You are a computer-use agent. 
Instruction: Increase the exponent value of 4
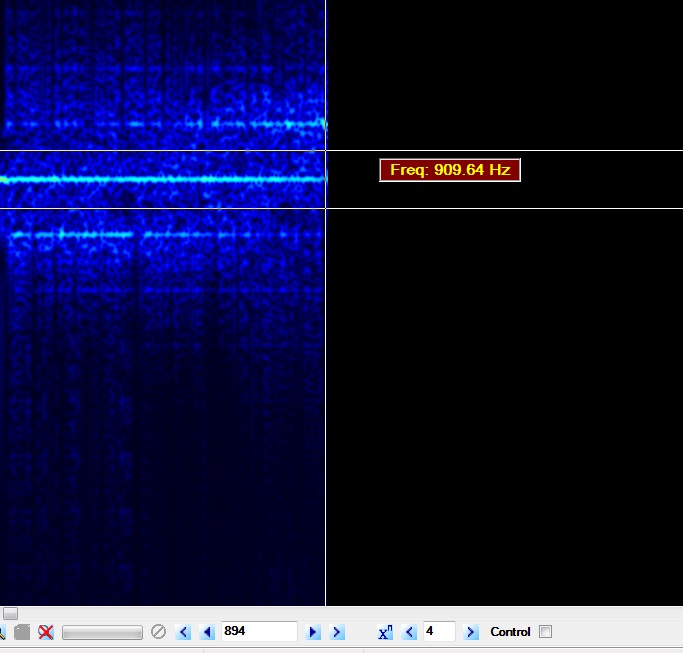[x=470, y=632]
